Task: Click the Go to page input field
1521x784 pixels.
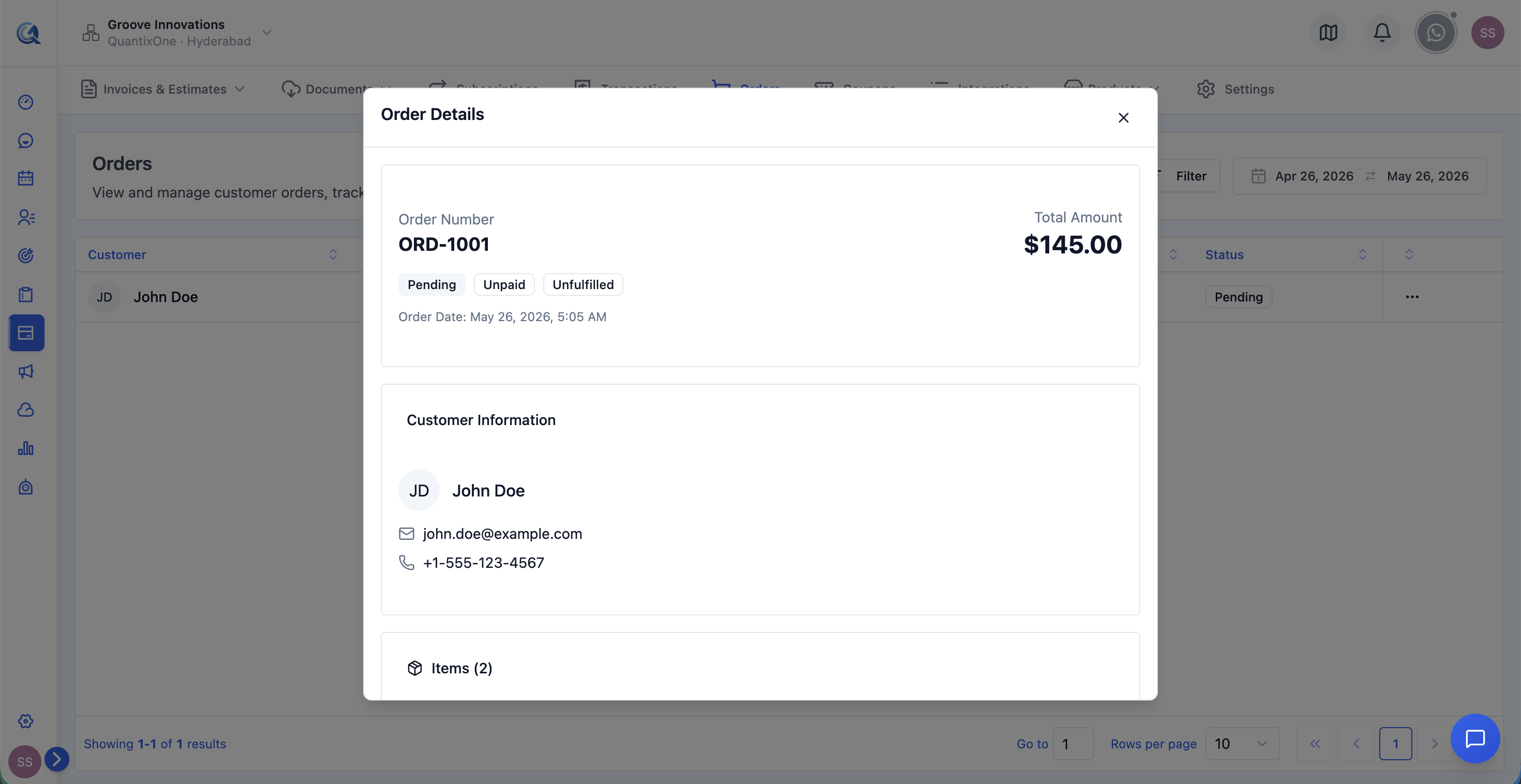Action: point(1073,744)
